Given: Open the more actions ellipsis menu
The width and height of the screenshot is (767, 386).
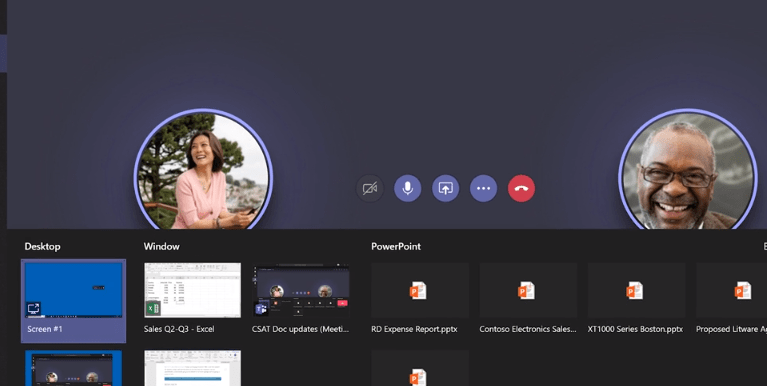Looking at the screenshot, I should pyautogui.click(x=483, y=188).
